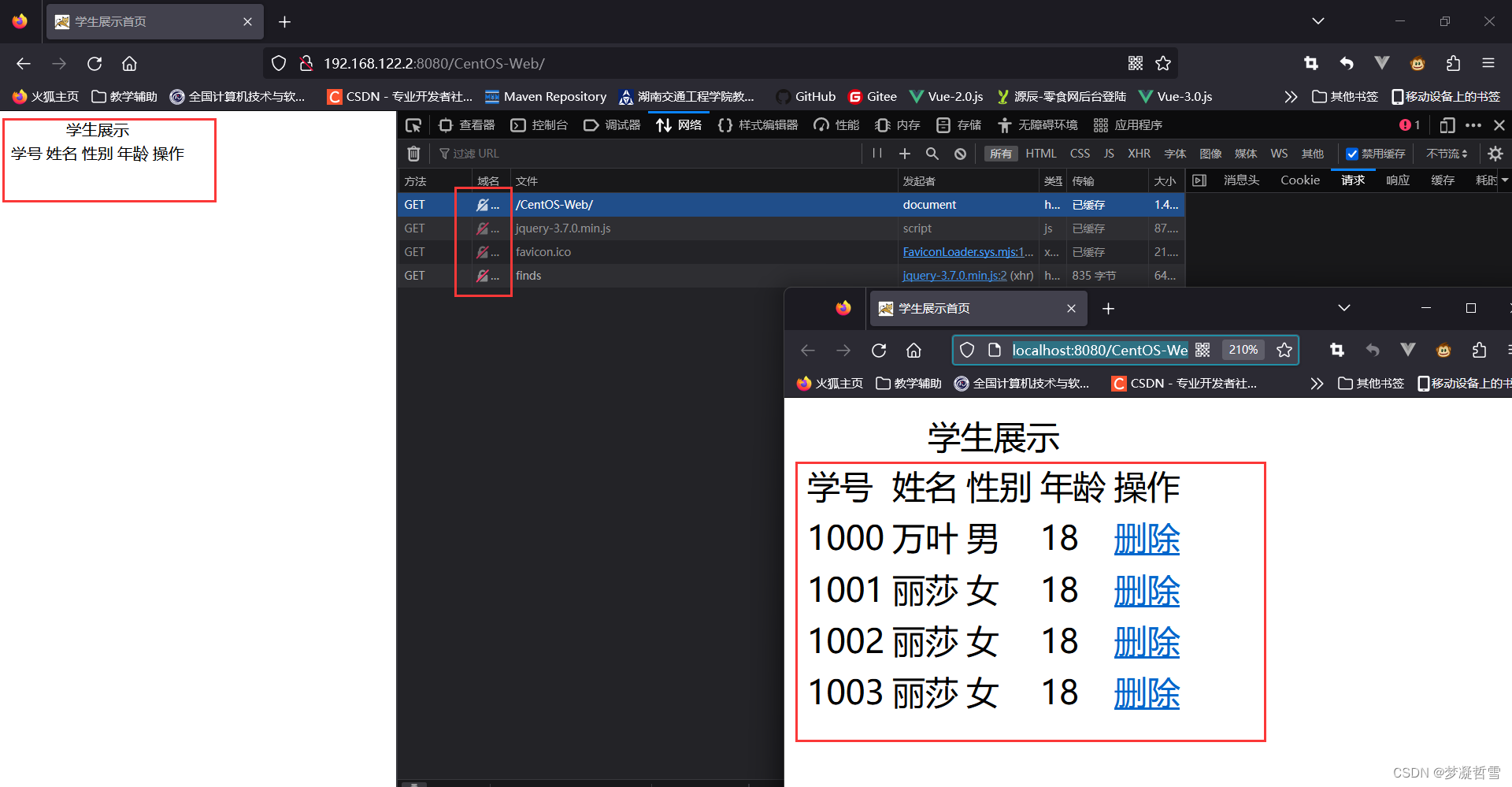Filter requests by WS
1512x787 pixels.
(1279, 154)
